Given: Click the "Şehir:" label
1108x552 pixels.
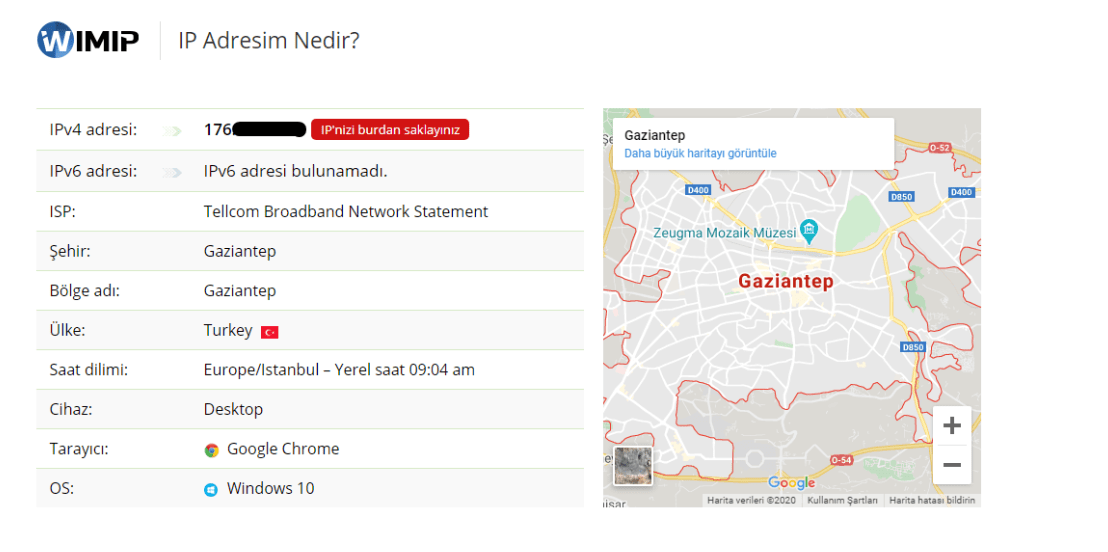Looking at the screenshot, I should pos(69,252).
